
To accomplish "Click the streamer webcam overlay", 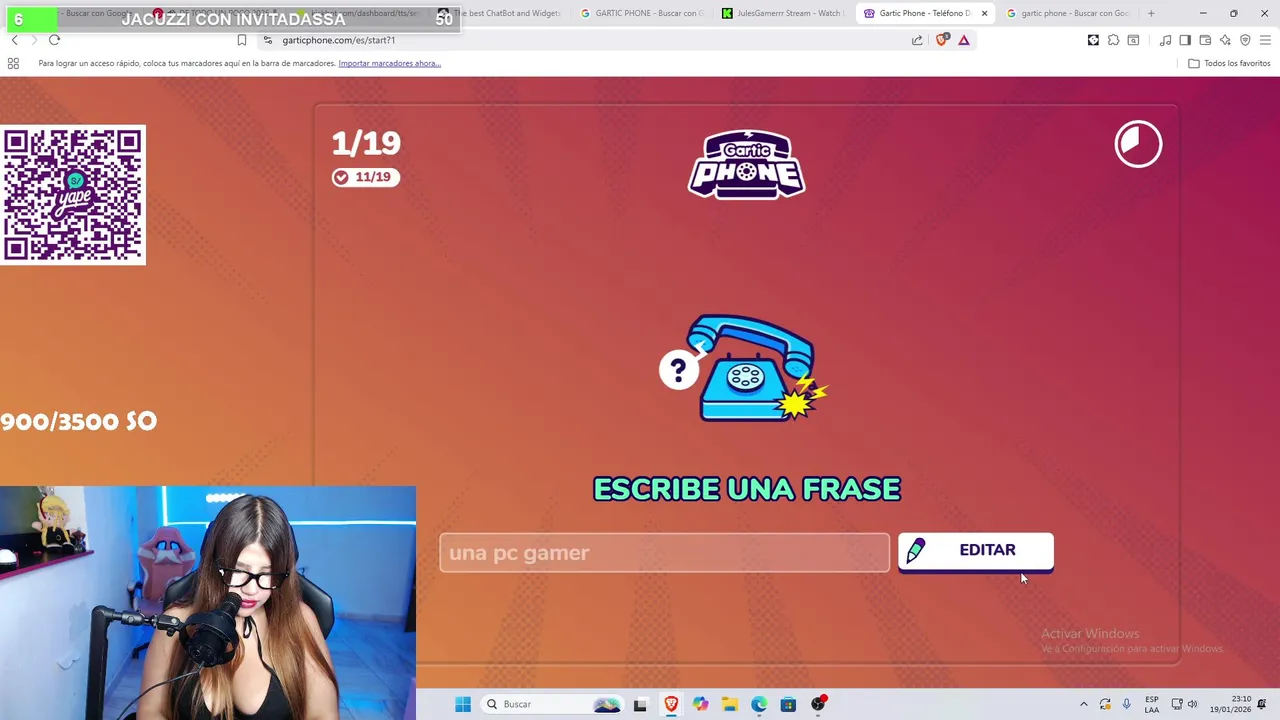I will (x=208, y=603).
